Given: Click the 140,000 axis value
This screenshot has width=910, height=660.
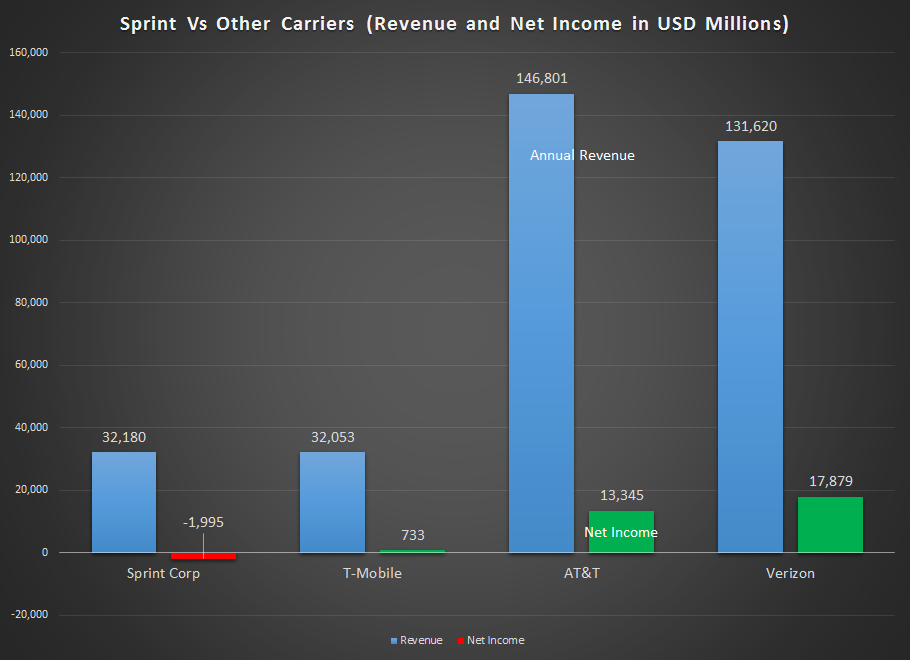Looking at the screenshot, I should [x=28, y=115].
